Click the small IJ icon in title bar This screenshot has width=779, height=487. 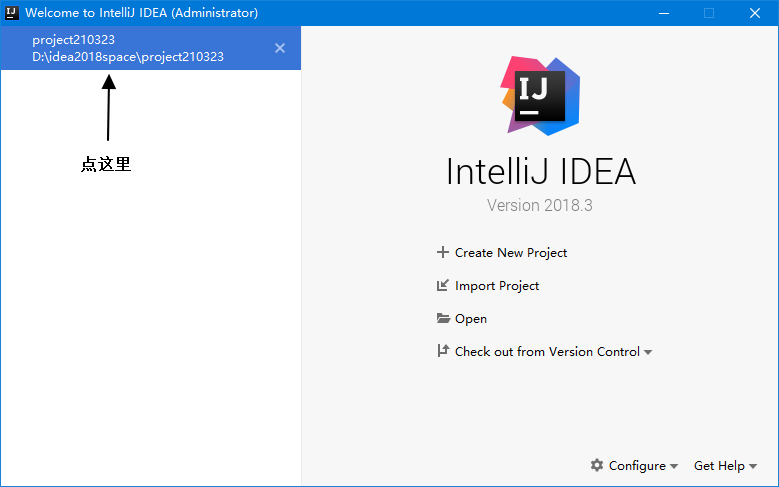pyautogui.click(x=12, y=13)
